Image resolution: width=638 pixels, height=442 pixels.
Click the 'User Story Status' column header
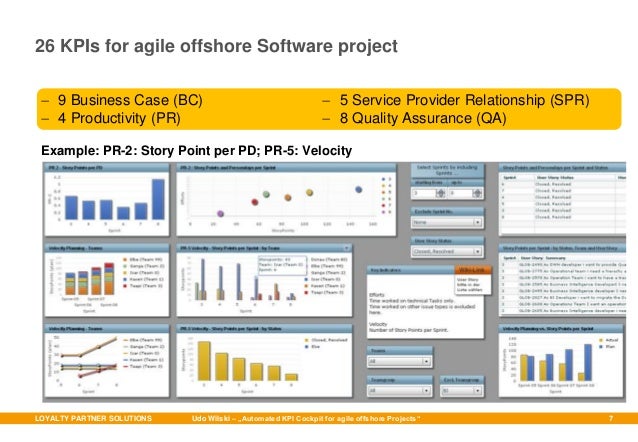pyautogui.click(x=555, y=178)
